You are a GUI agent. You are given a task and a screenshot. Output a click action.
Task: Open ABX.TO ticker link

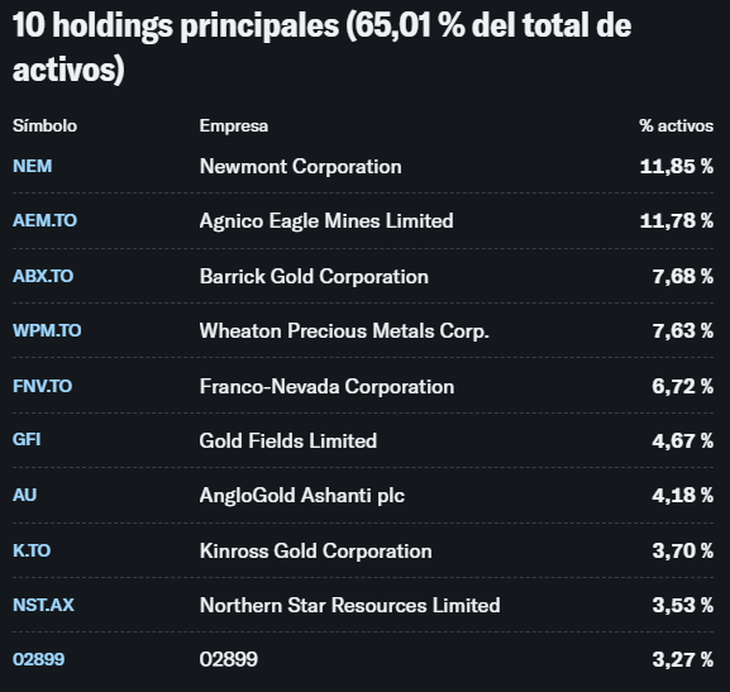pos(43,276)
